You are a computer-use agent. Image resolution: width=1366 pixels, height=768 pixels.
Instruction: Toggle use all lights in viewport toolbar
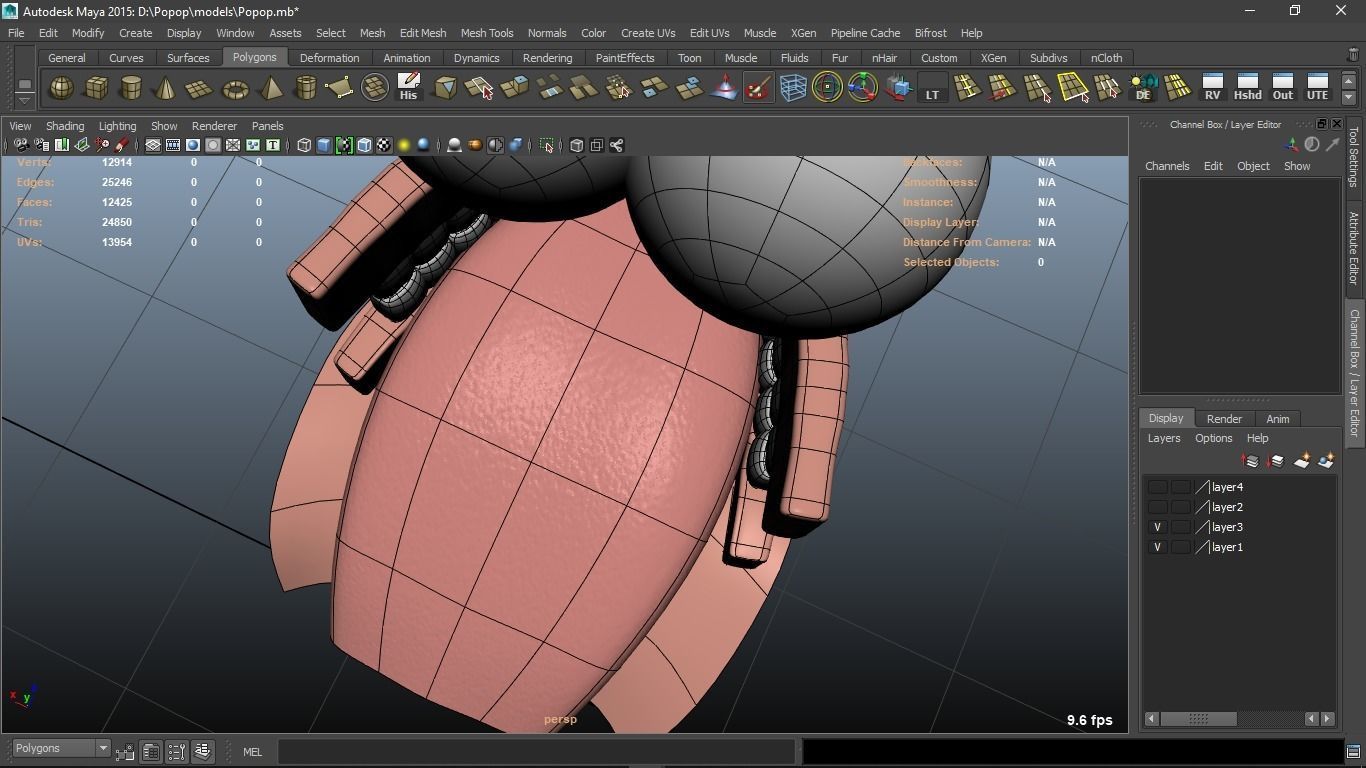point(404,146)
